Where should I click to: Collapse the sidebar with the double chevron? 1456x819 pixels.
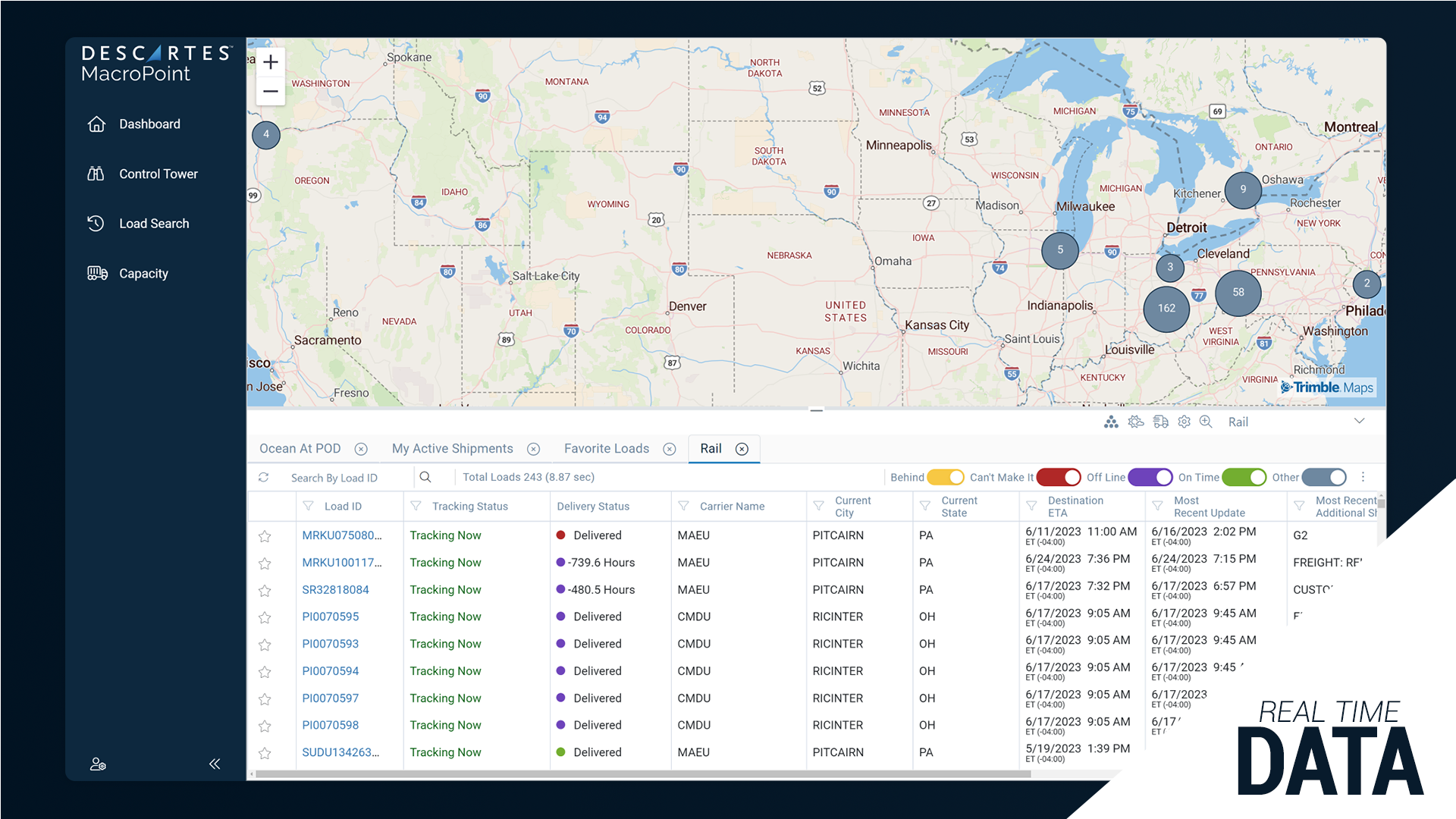pyautogui.click(x=215, y=764)
